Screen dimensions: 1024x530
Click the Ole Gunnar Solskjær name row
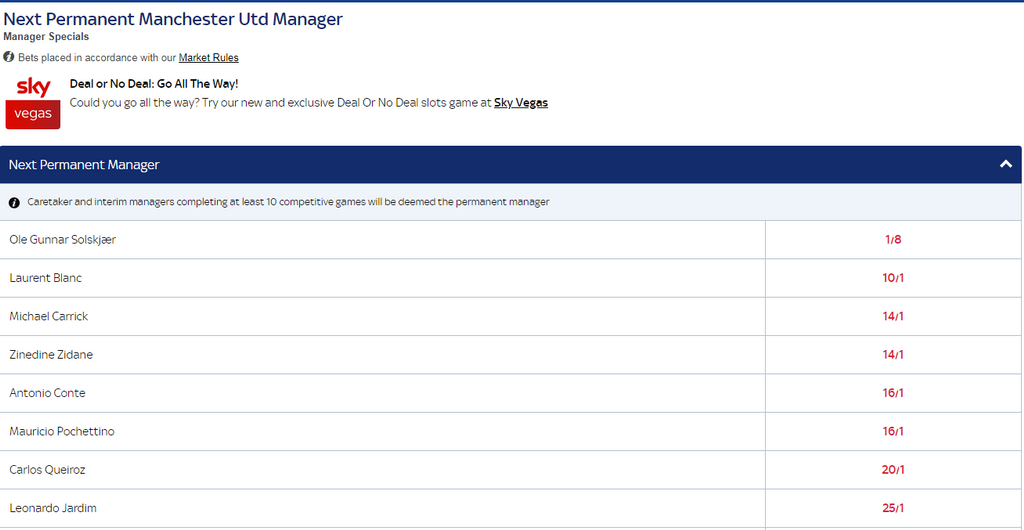point(62,240)
